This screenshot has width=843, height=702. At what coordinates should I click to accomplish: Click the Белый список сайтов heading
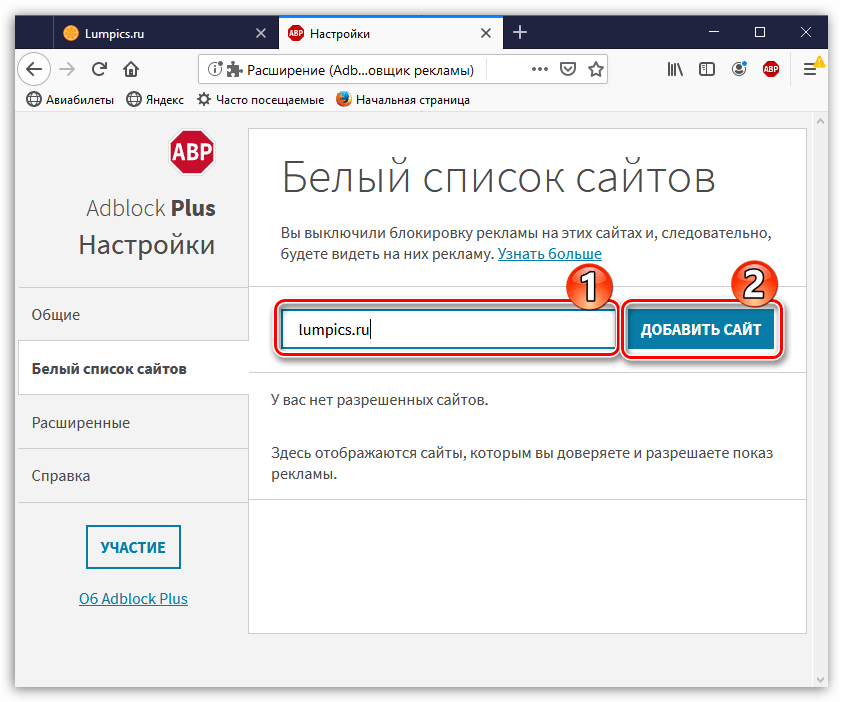(498, 177)
